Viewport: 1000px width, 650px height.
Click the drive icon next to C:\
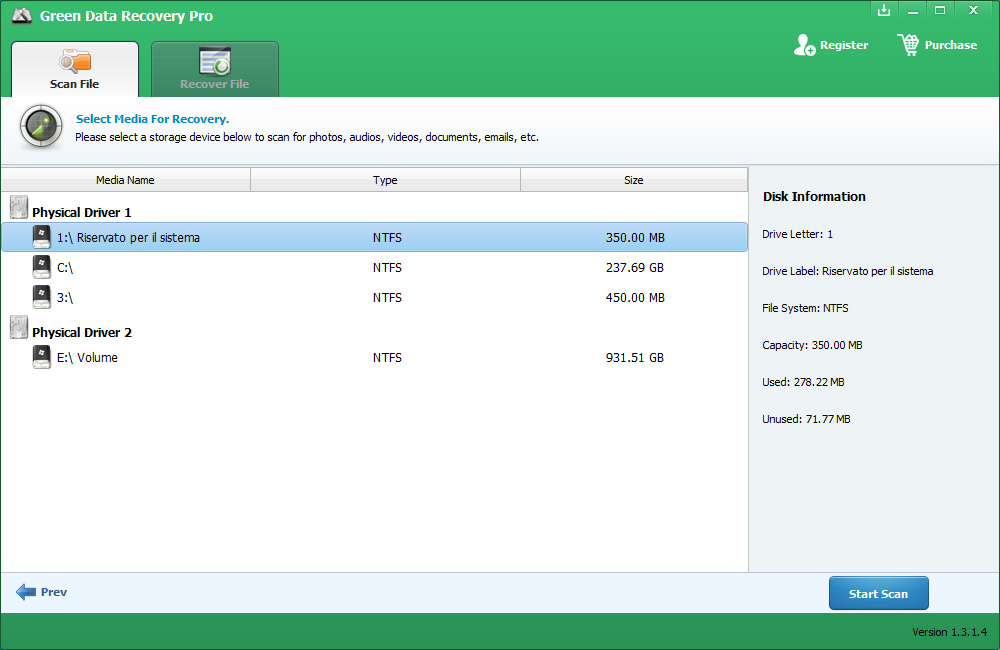(x=41, y=267)
